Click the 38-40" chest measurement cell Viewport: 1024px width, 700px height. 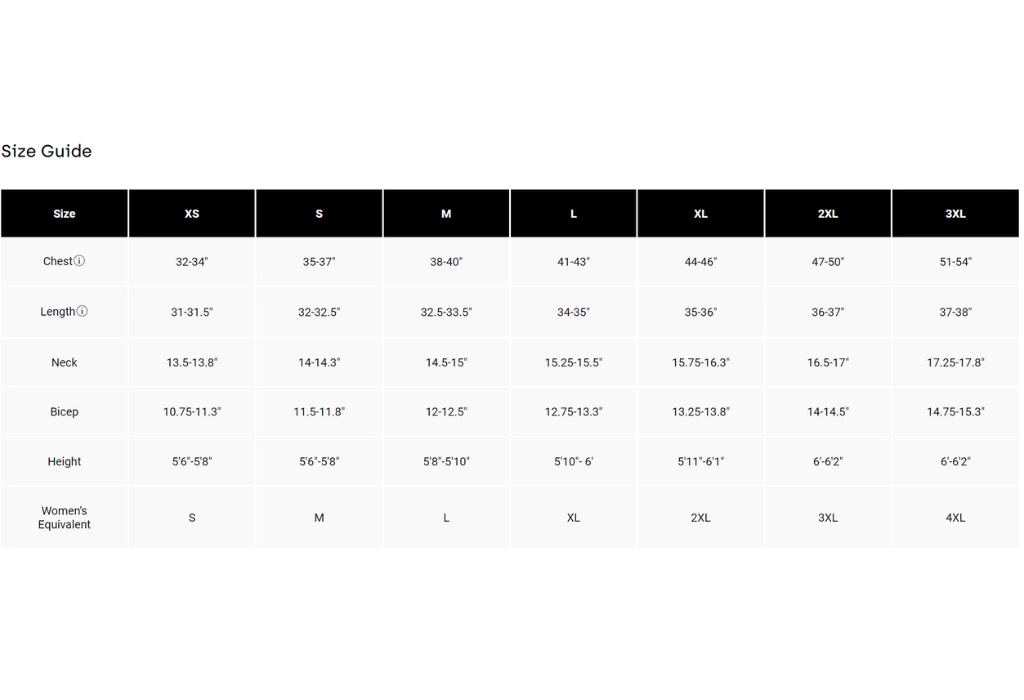pyautogui.click(x=446, y=262)
